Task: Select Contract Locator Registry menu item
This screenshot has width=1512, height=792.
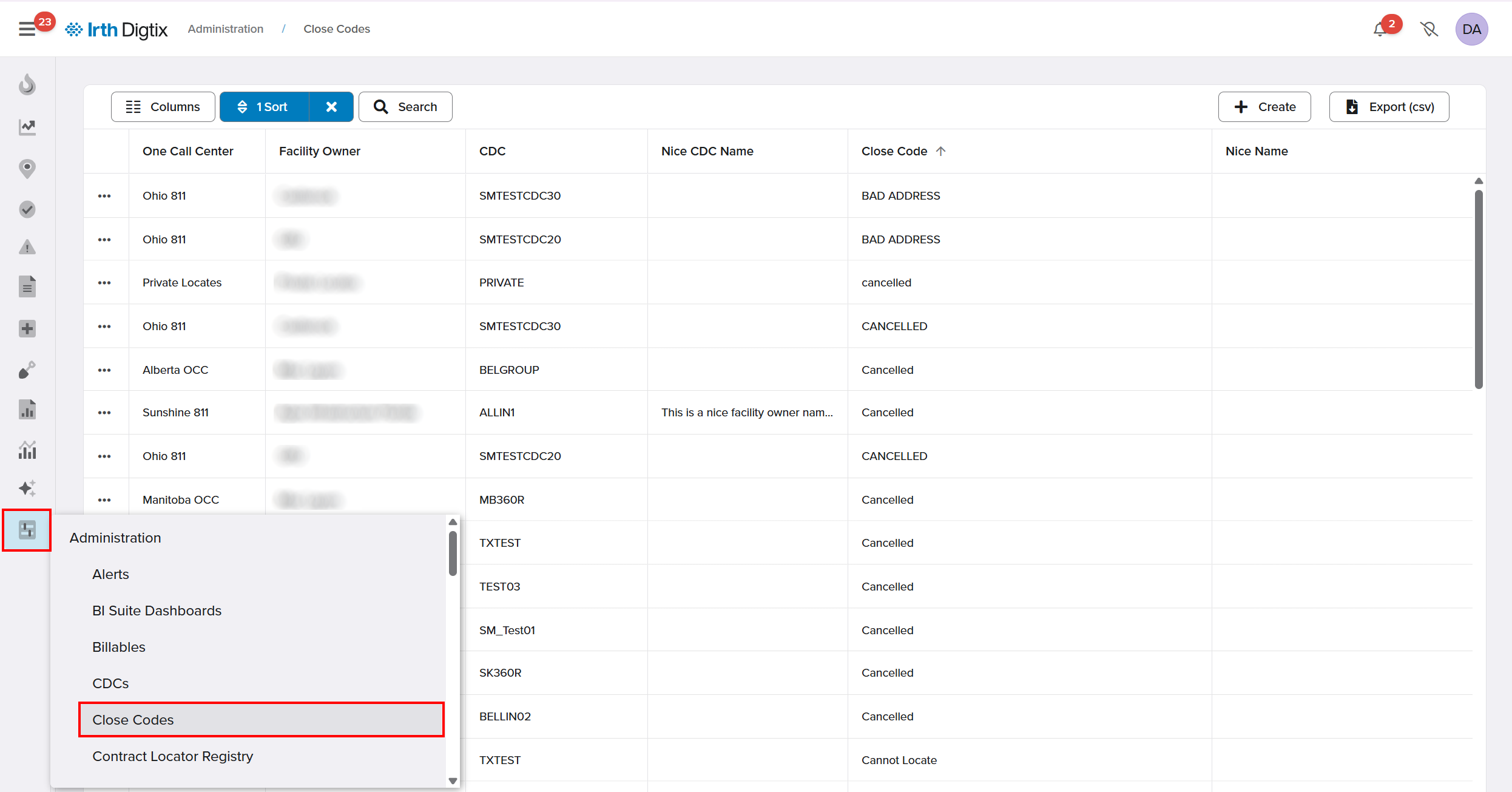Action: click(173, 756)
